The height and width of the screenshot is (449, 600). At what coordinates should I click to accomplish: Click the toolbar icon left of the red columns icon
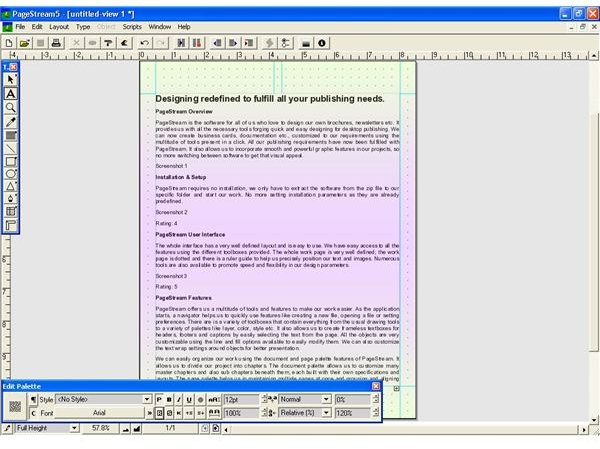point(181,43)
